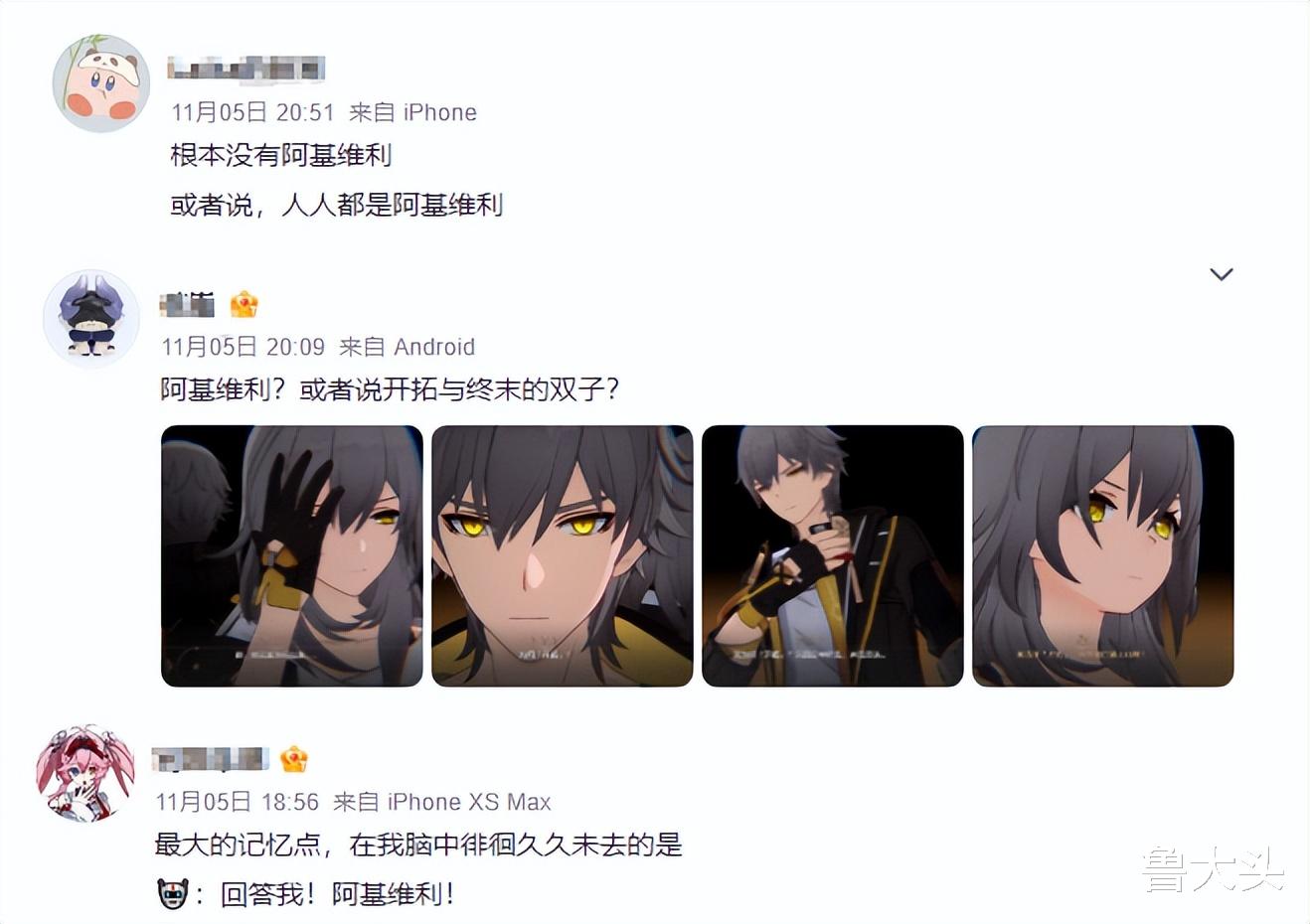Screen dimensions: 1310x924
Task: Click the 11月05日 20:51 timestamp
Action: [252, 112]
